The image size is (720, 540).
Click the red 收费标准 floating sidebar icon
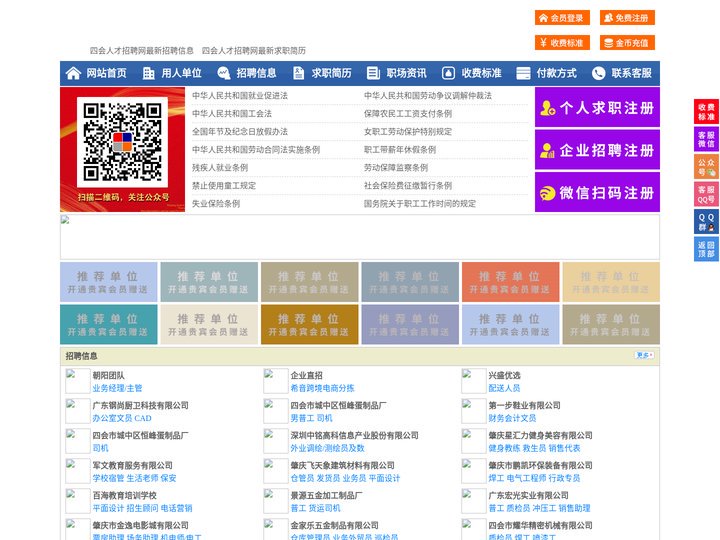(706, 112)
